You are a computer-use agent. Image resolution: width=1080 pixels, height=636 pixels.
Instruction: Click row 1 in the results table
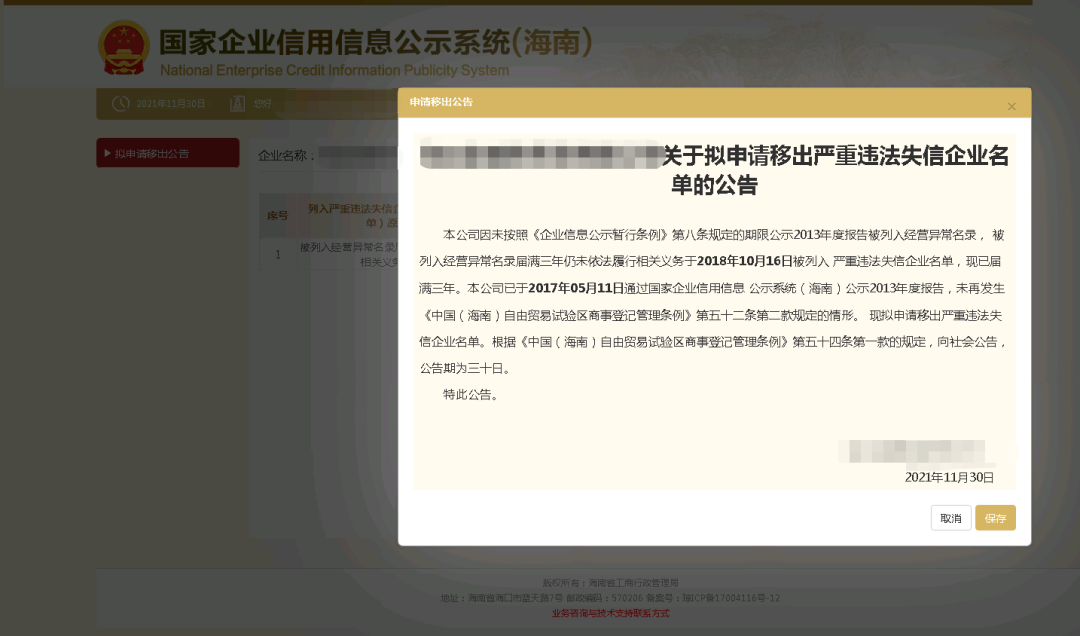[277, 253]
